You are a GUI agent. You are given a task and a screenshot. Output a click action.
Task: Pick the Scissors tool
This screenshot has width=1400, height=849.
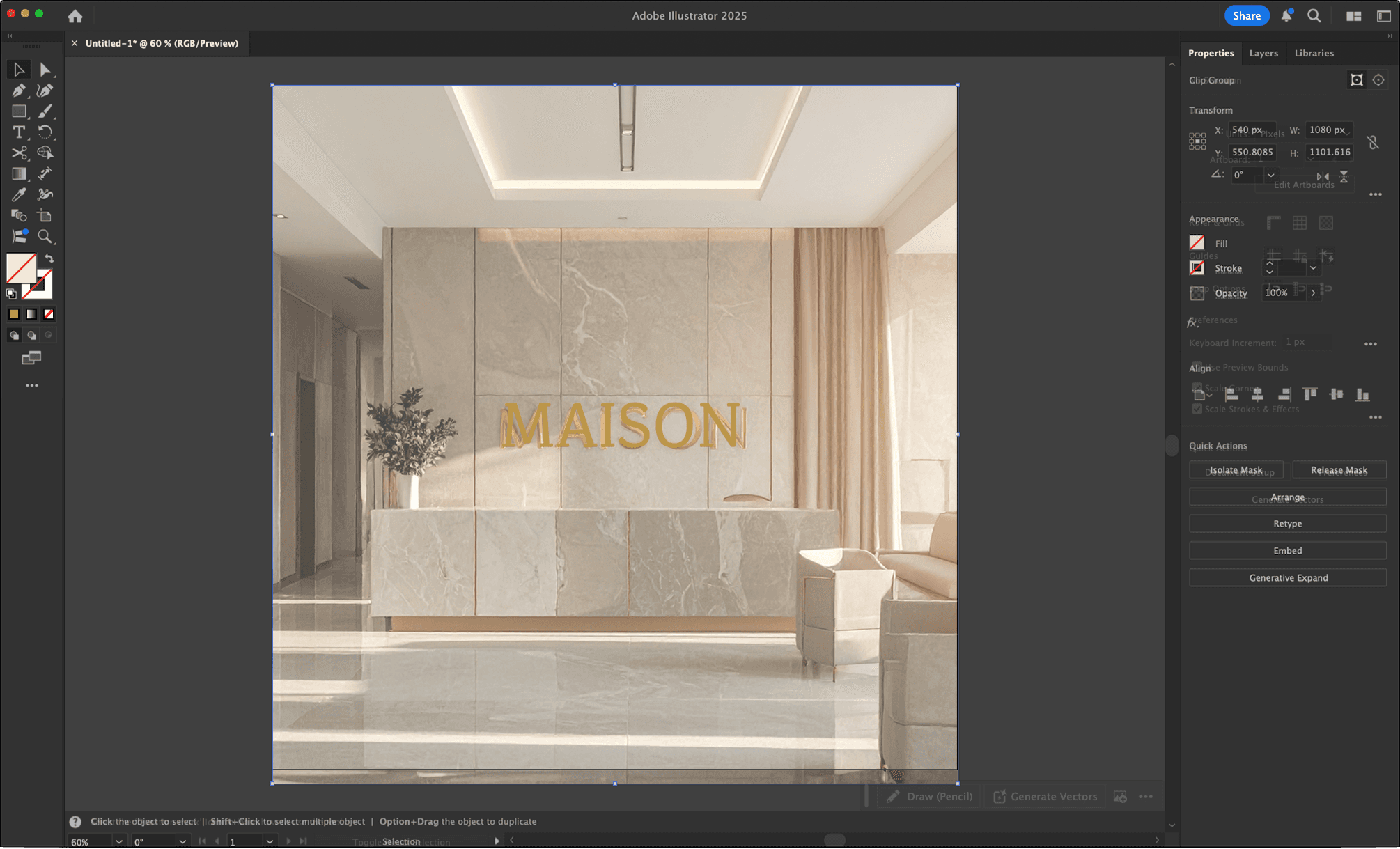coord(19,153)
